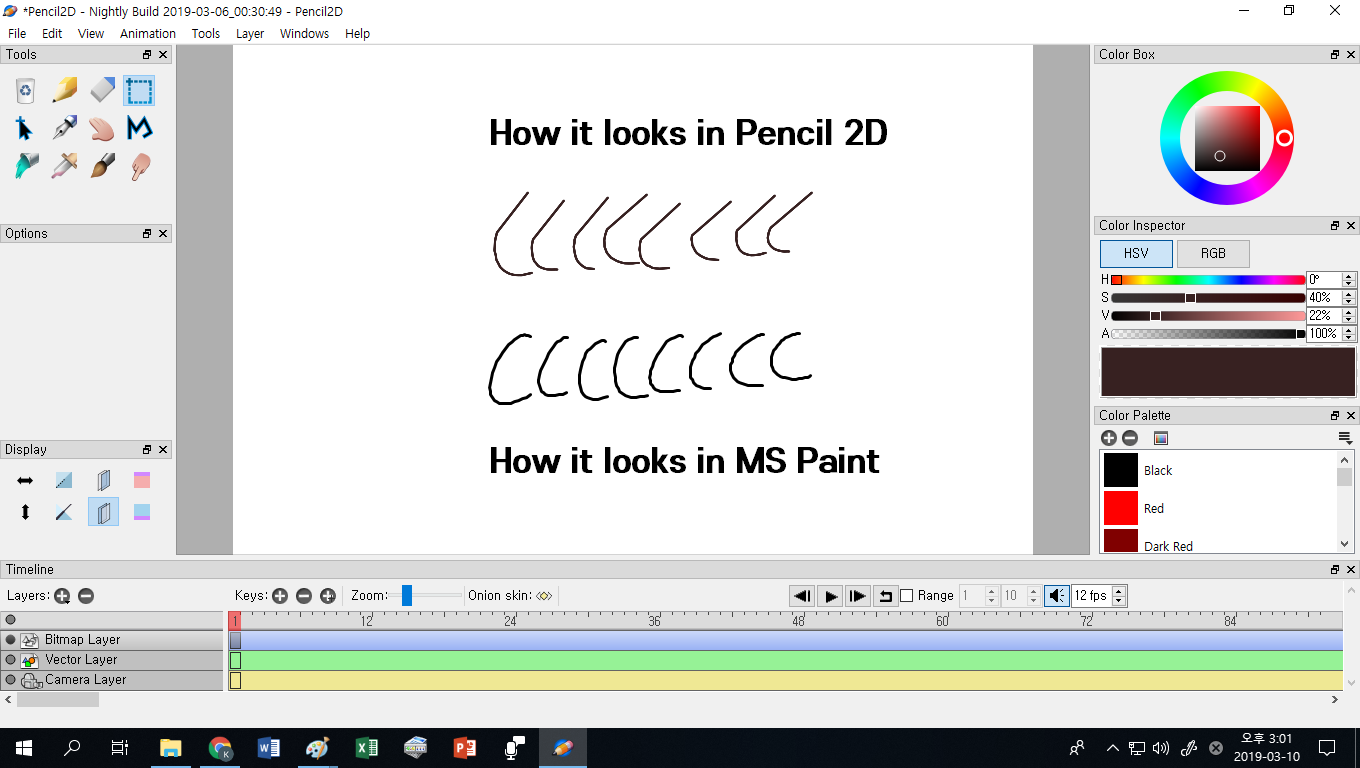Switch Color Inspector to HSV
Image resolution: width=1360 pixels, height=768 pixels.
click(x=1136, y=253)
